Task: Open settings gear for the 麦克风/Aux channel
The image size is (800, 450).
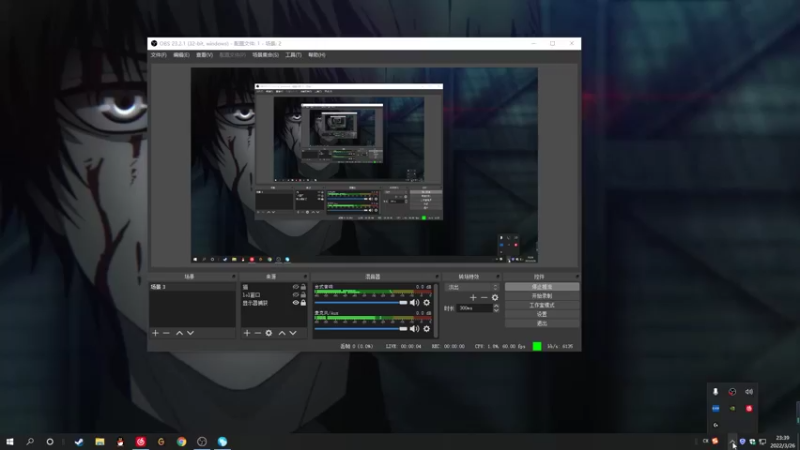Action: coord(427,329)
